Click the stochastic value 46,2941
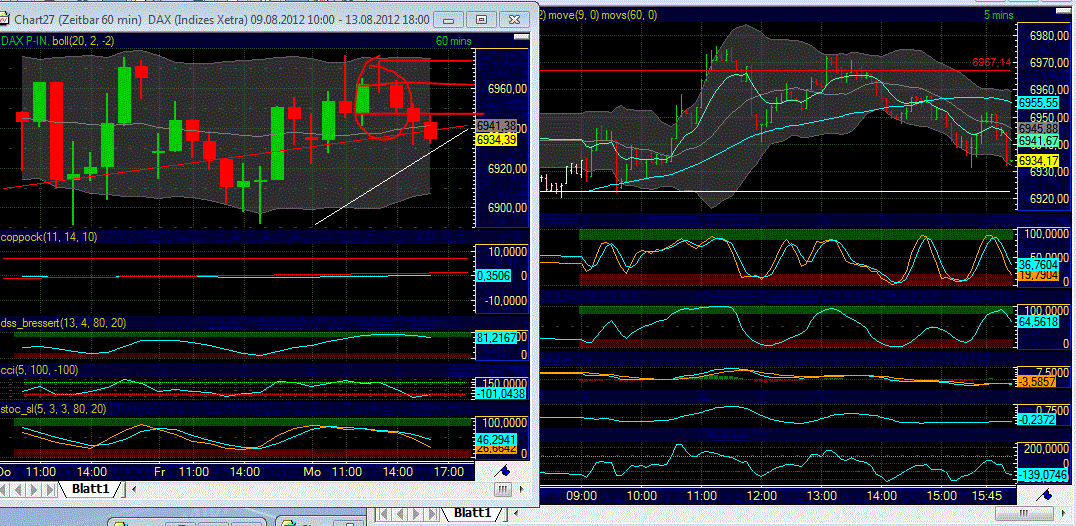Viewport: 1076px width, 526px height. (x=495, y=438)
